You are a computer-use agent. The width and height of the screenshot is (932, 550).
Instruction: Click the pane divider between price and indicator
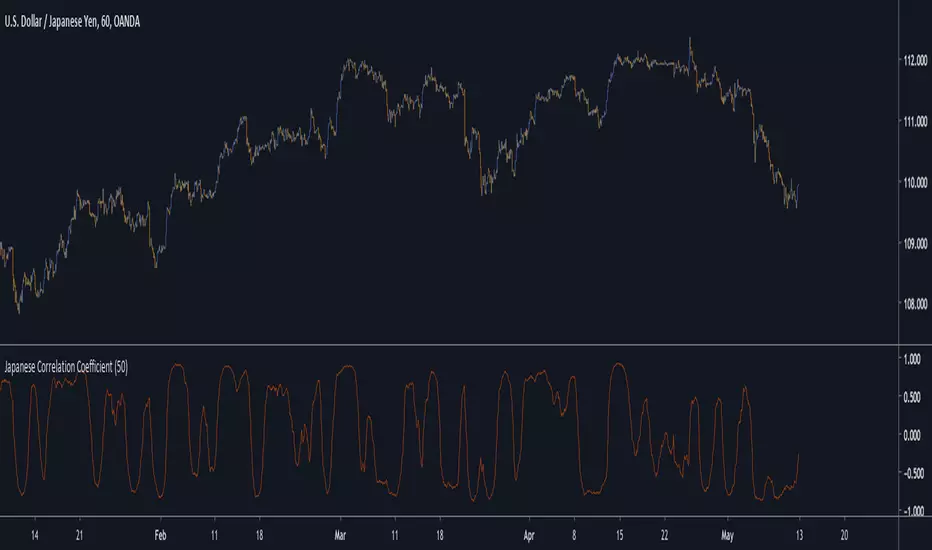click(x=449, y=344)
